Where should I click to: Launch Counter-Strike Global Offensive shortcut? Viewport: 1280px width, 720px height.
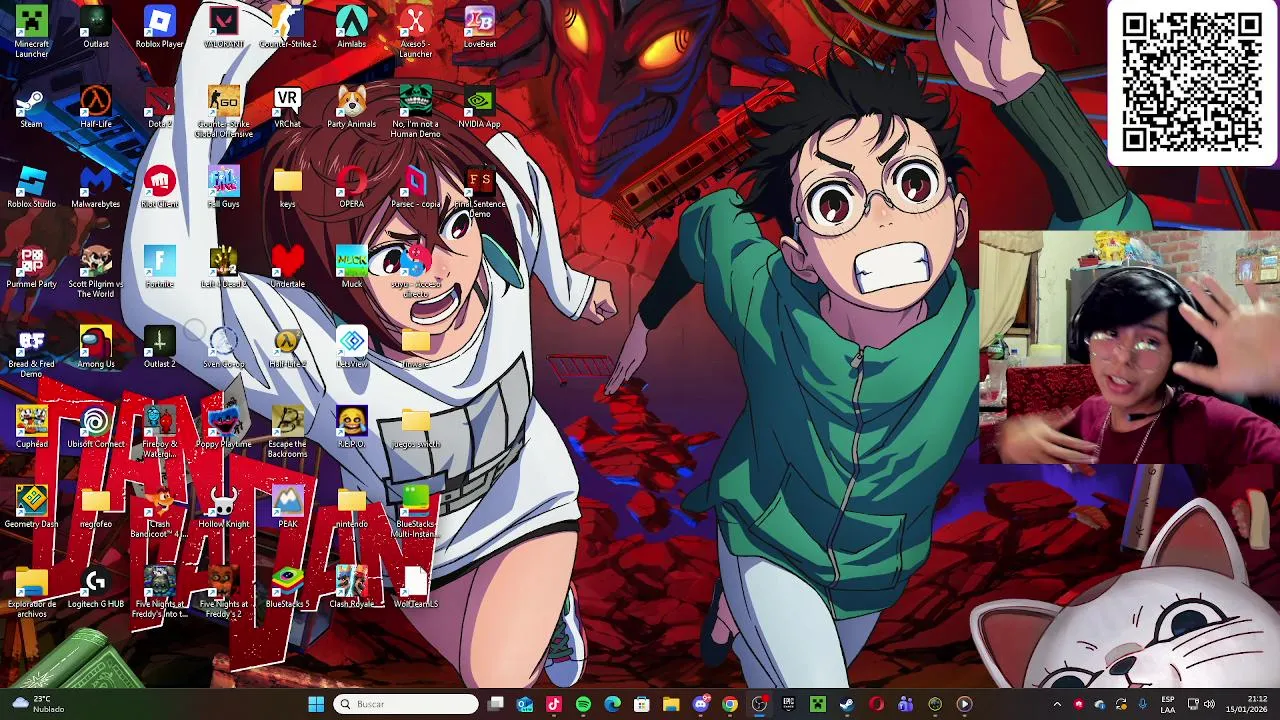pyautogui.click(x=224, y=112)
